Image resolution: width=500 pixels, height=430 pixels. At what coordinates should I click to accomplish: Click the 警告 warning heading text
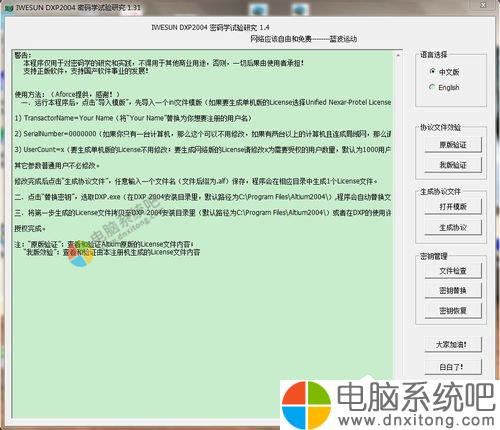(x=23, y=55)
